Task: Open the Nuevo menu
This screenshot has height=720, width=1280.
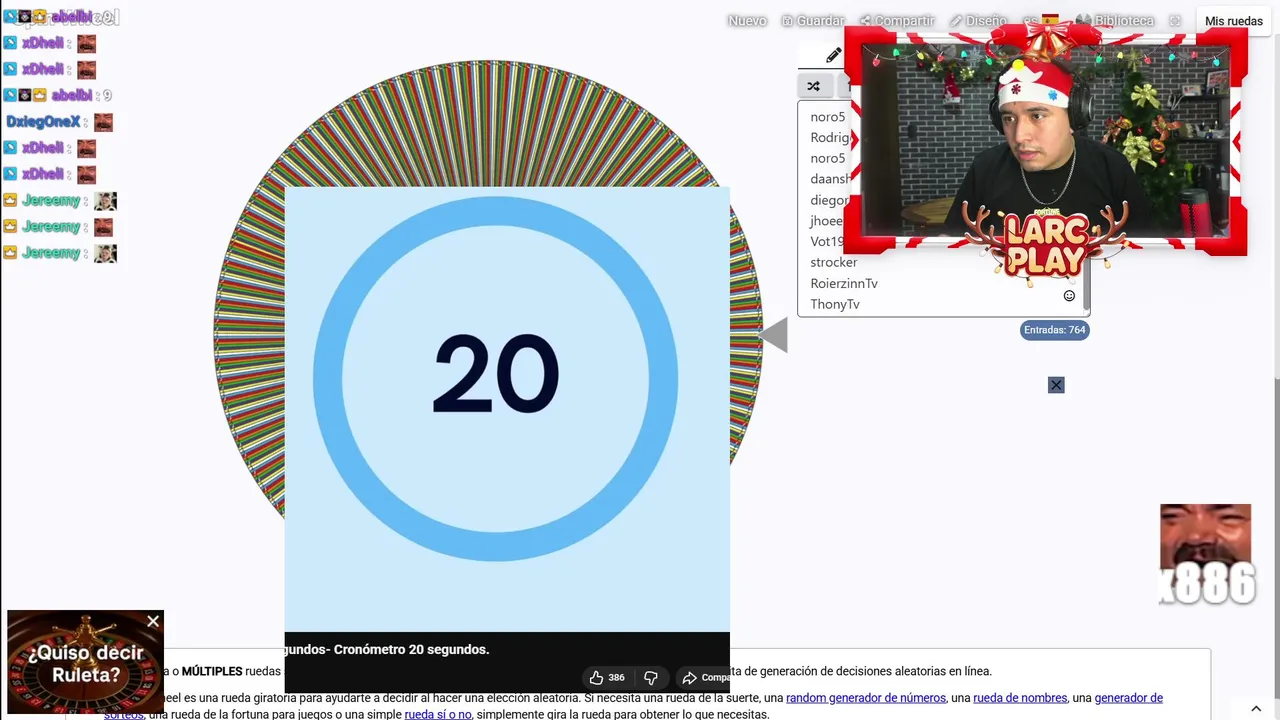Action: click(747, 21)
